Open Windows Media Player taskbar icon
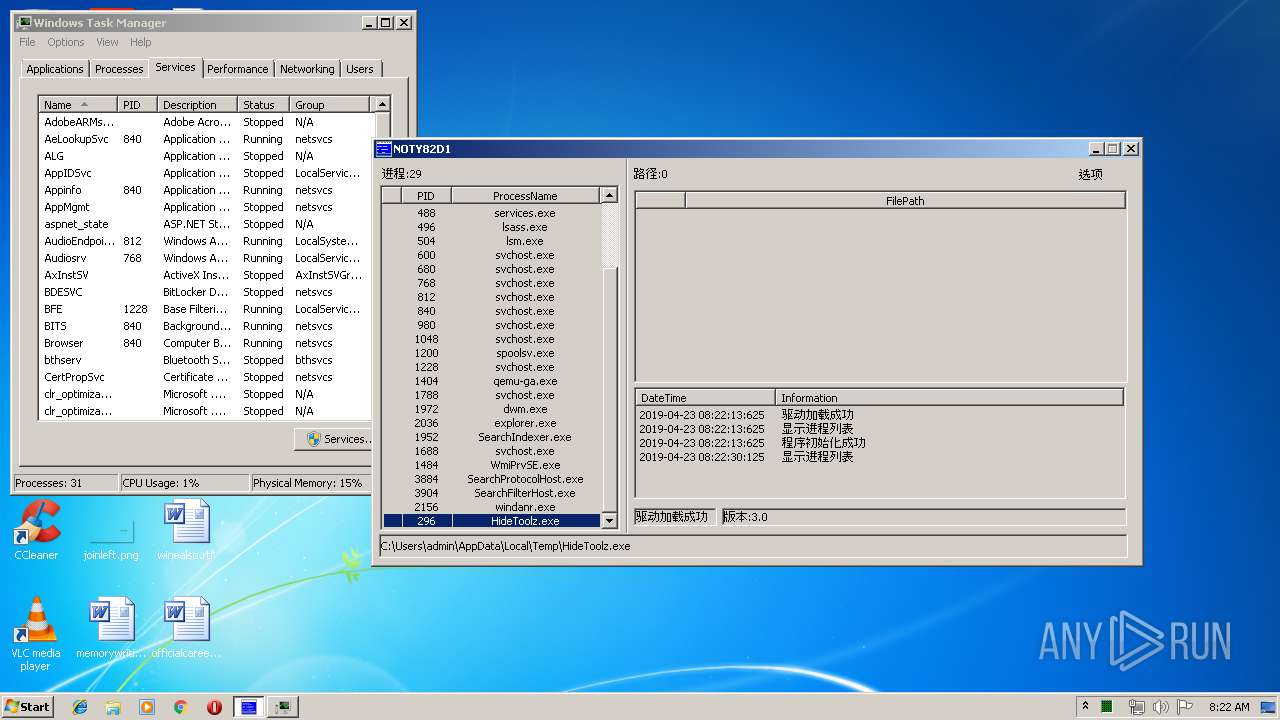The image size is (1280, 720). pyautogui.click(x=147, y=707)
